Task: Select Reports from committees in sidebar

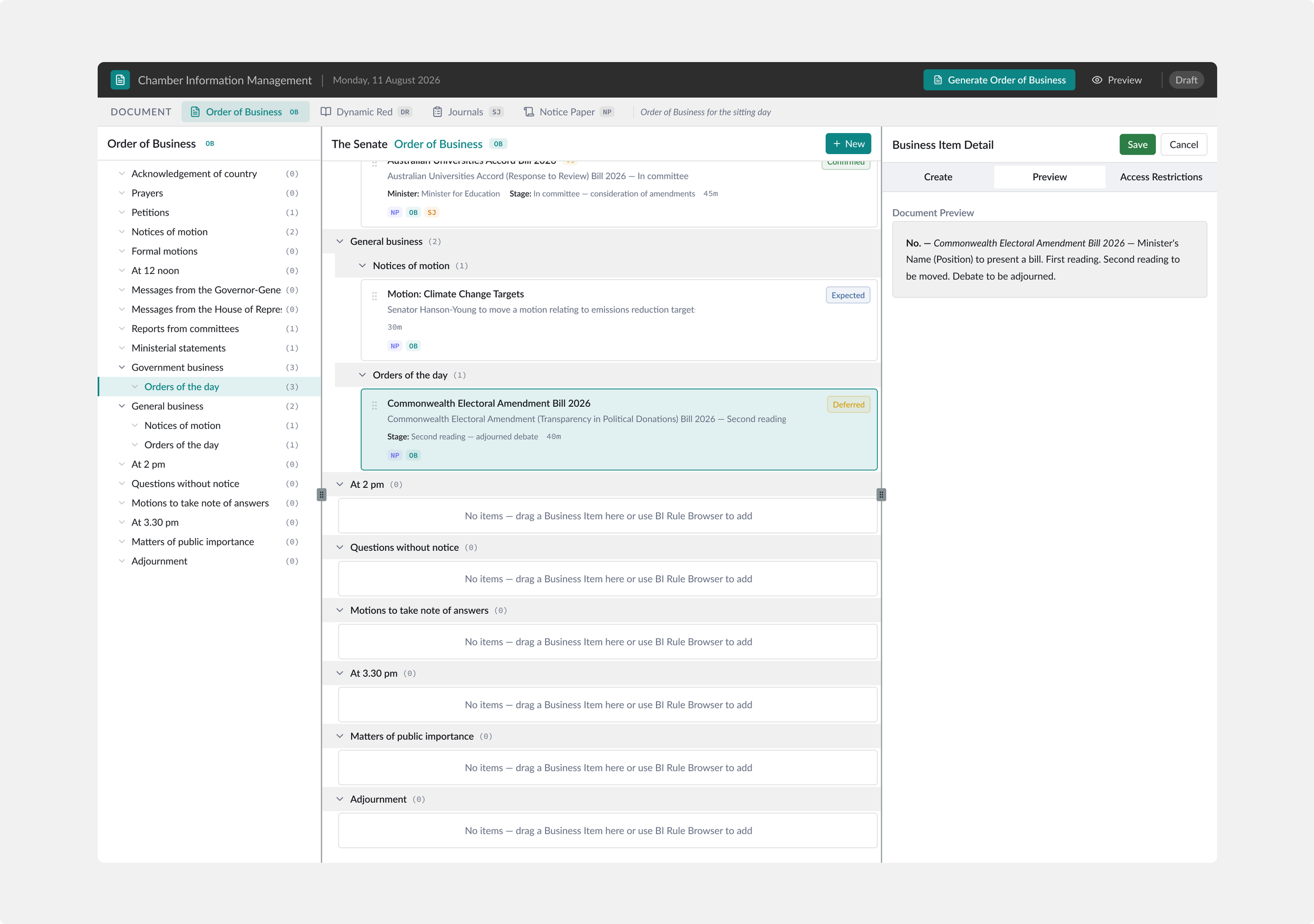Action: tap(210, 328)
